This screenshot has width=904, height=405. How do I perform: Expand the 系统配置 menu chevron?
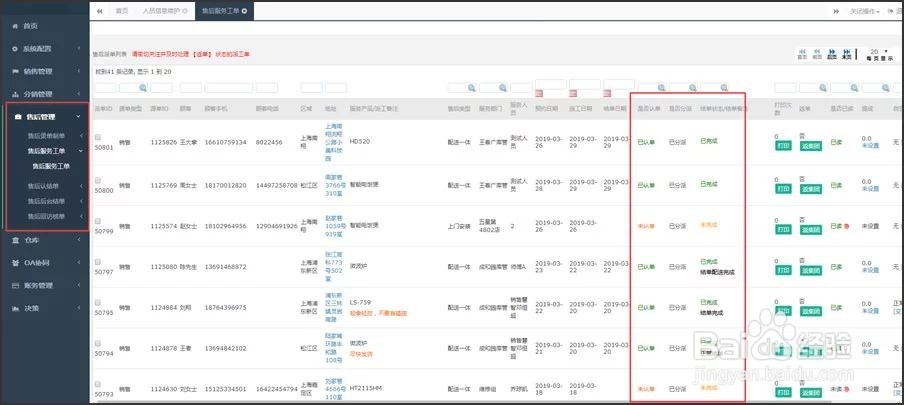click(x=80, y=49)
